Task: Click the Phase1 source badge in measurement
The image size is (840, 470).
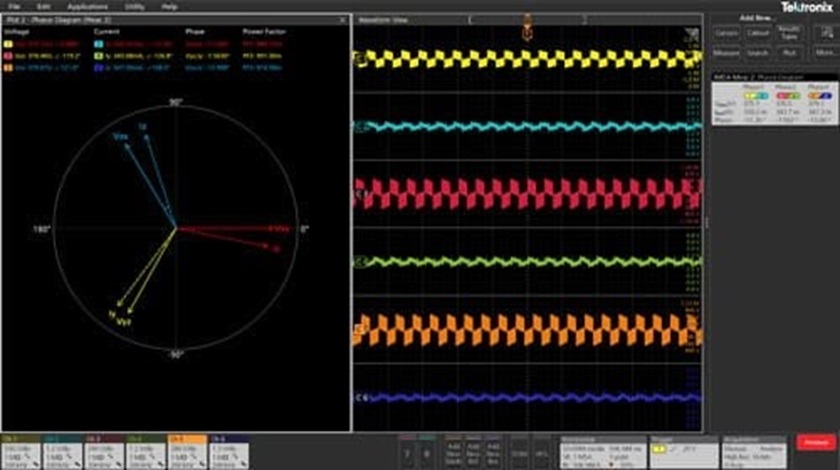Action: [x=755, y=96]
